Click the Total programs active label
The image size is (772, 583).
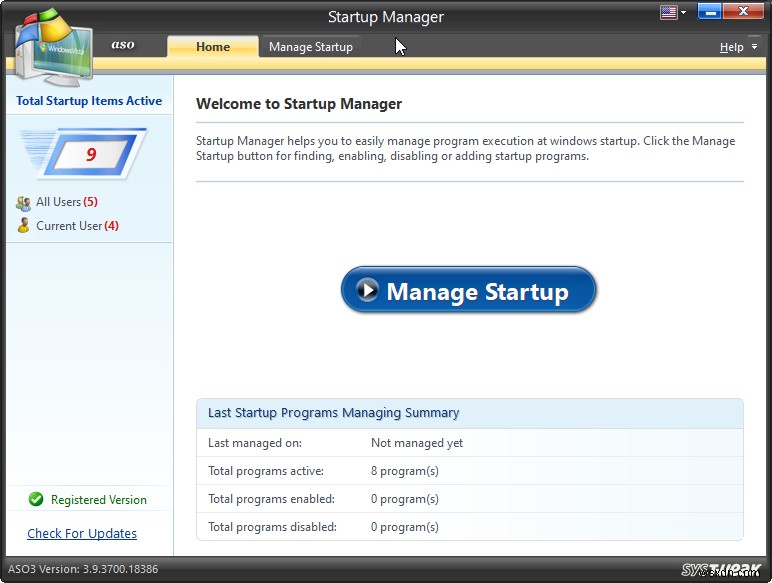[x=266, y=471]
